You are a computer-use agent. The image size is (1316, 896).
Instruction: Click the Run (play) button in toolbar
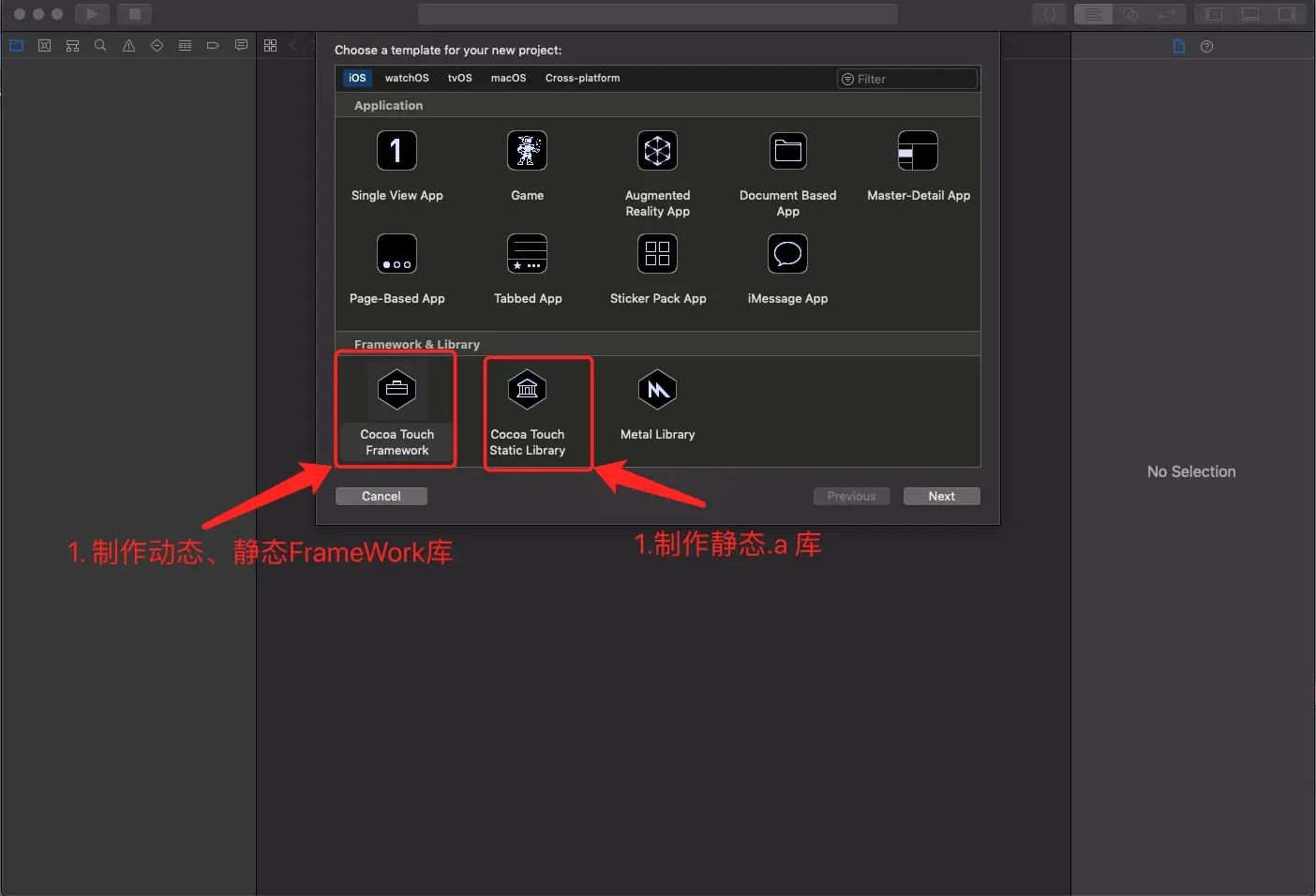(92, 14)
